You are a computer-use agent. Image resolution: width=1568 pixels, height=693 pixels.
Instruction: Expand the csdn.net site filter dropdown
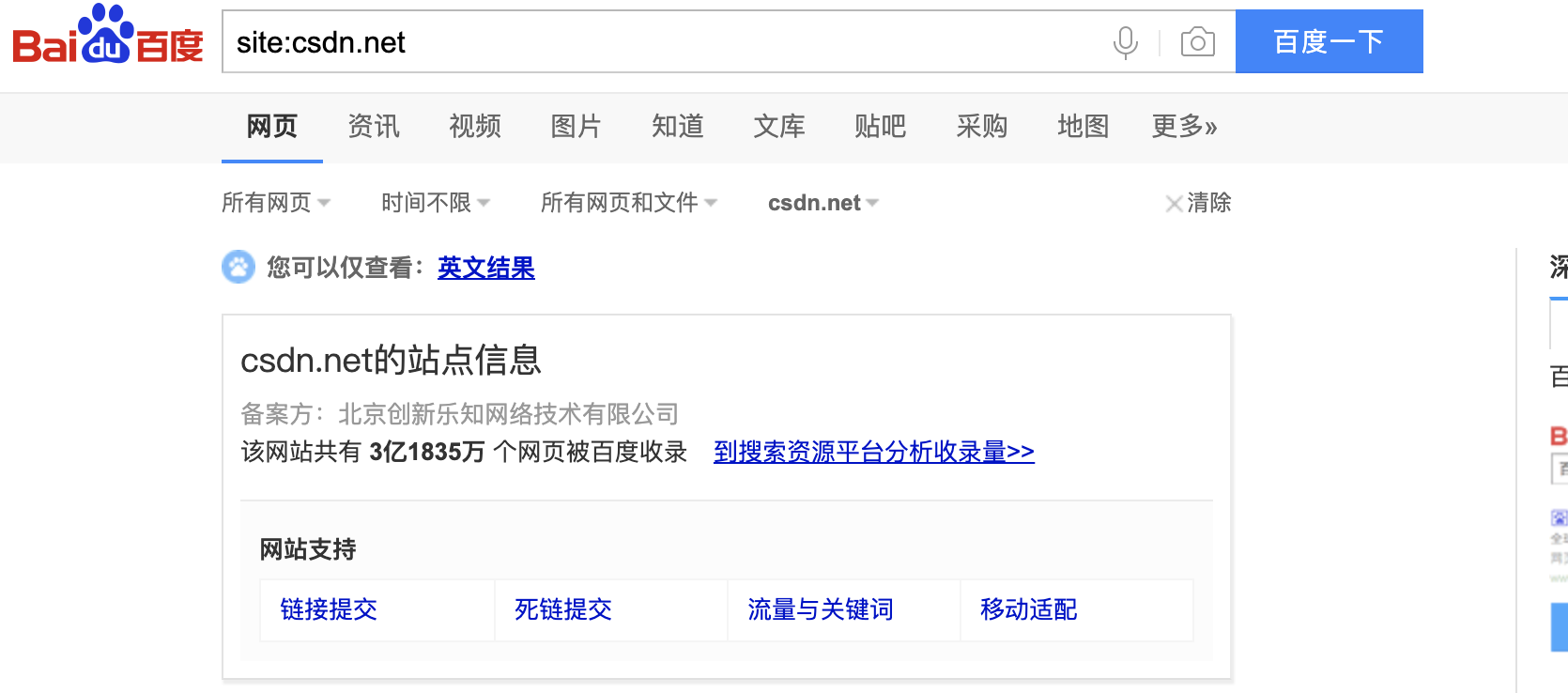pyautogui.click(x=823, y=203)
